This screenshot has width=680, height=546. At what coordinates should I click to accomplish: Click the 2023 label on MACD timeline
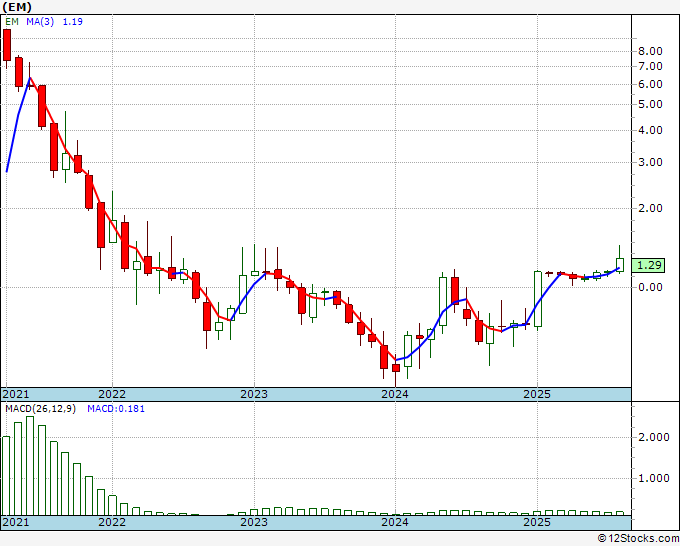pyautogui.click(x=254, y=522)
